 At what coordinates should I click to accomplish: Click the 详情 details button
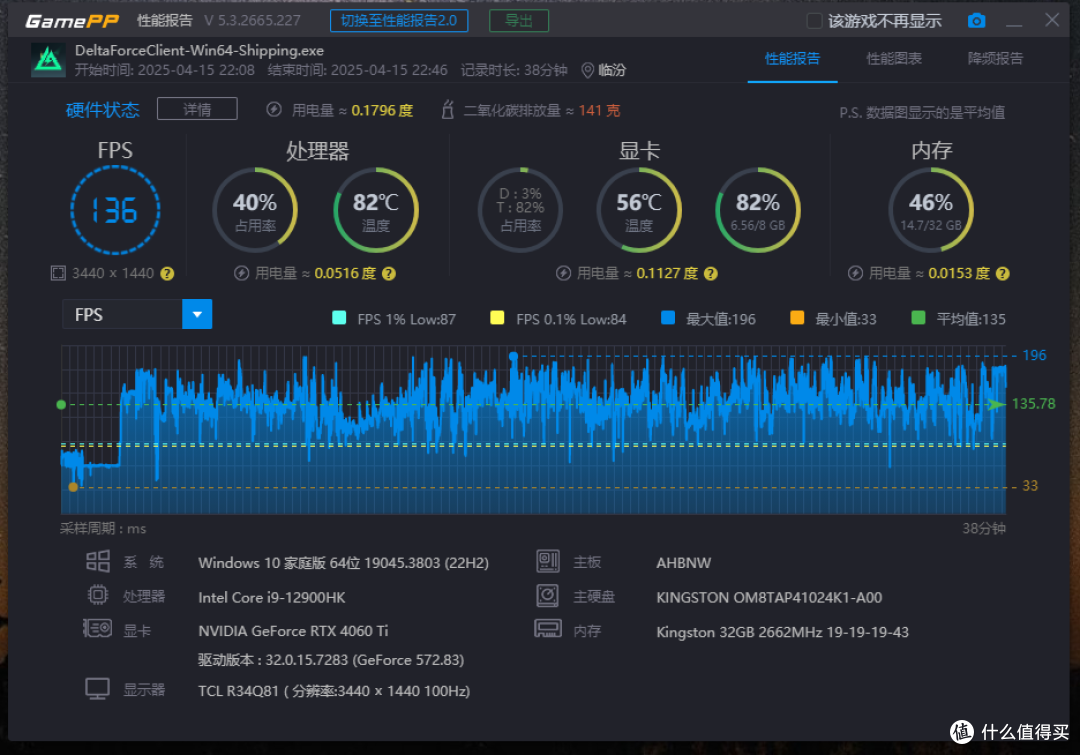coord(197,109)
